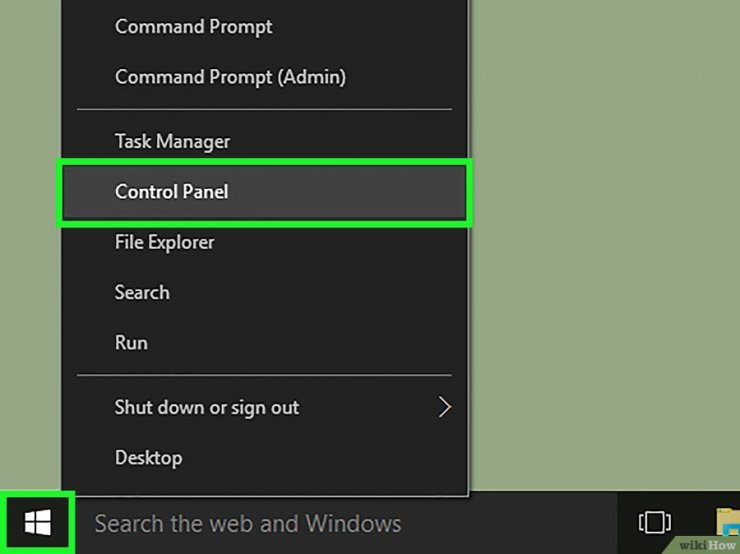Expand the Shut down submenu arrow
This screenshot has width=740, height=554.
click(445, 407)
